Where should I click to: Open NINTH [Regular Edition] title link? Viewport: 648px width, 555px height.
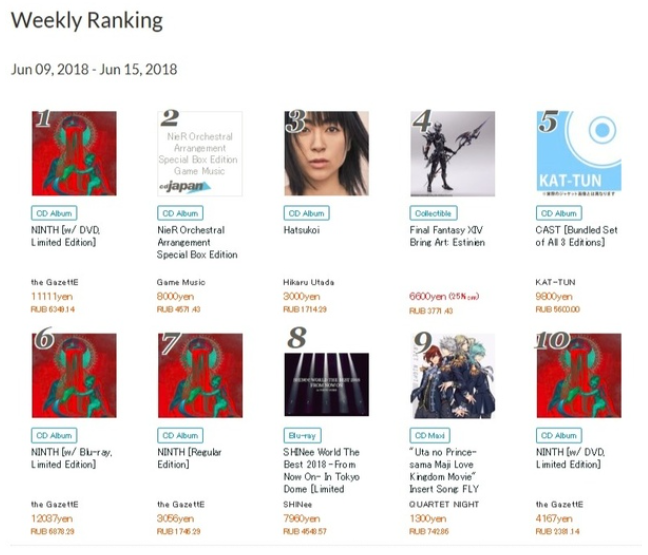pos(189,458)
